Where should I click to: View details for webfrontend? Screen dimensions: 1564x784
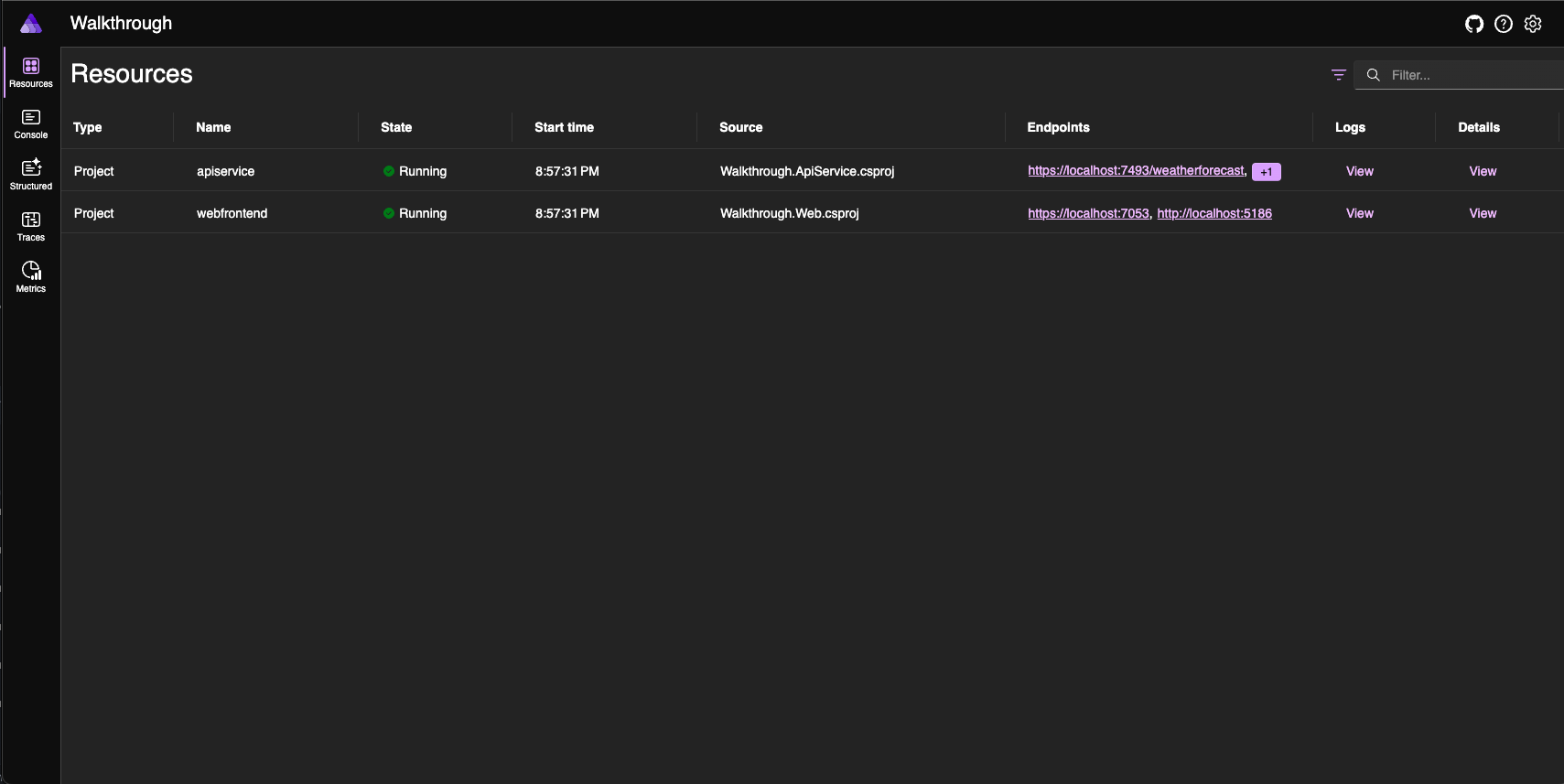(x=1483, y=213)
